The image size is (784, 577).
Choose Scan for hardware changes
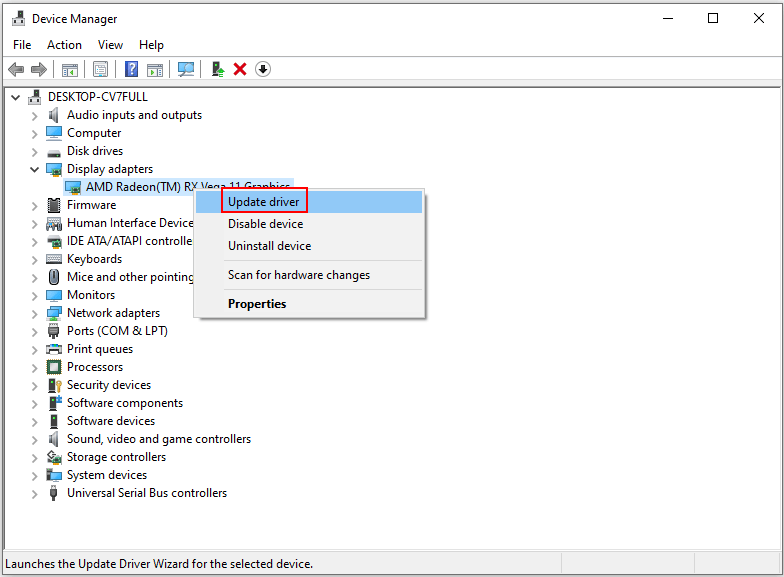click(309, 274)
